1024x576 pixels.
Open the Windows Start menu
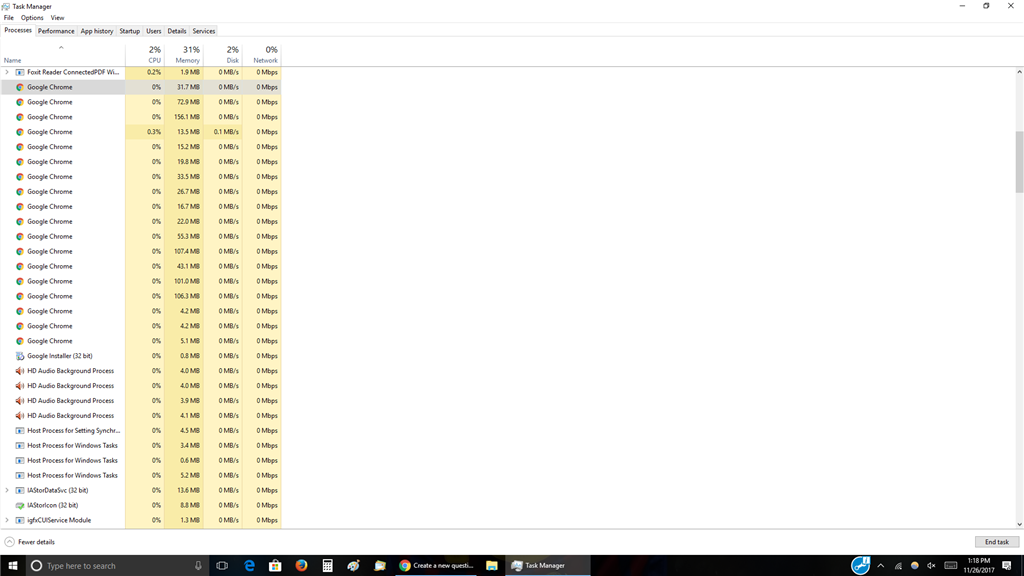pyautogui.click(x=12, y=566)
